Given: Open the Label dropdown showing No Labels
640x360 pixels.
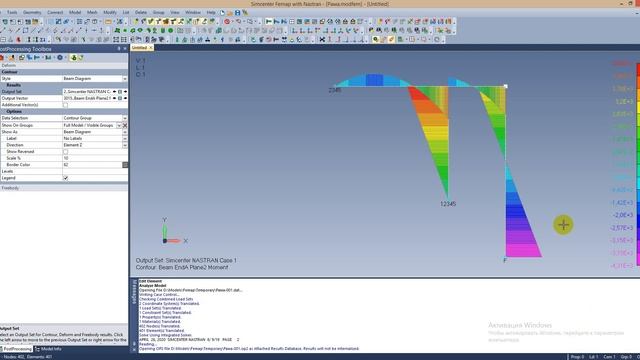Looking at the screenshot, I should click(125, 138).
